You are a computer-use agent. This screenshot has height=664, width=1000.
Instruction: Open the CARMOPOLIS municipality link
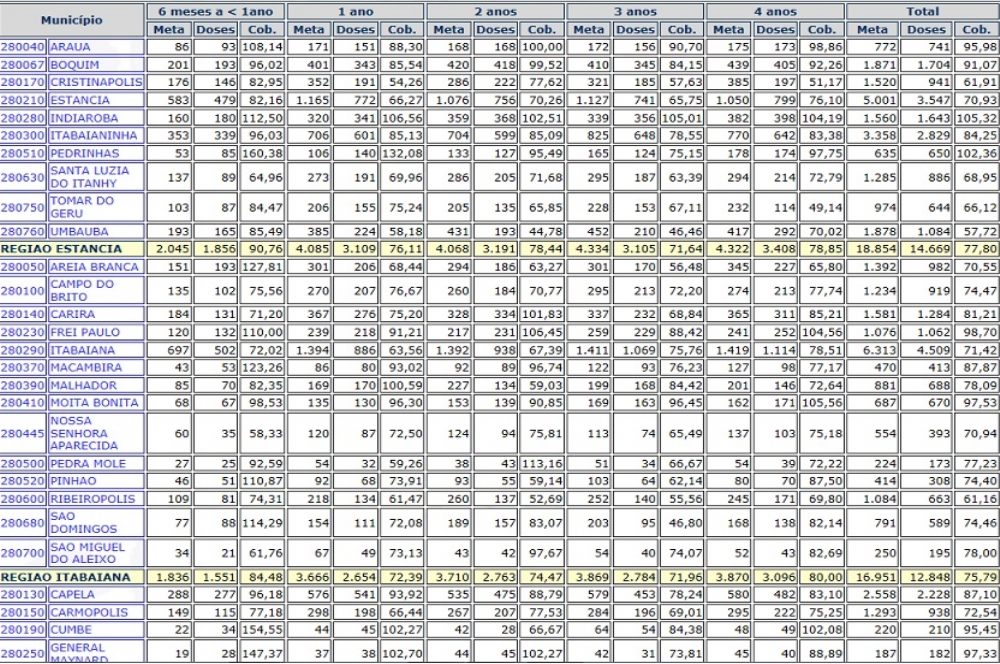pyautogui.click(x=89, y=612)
